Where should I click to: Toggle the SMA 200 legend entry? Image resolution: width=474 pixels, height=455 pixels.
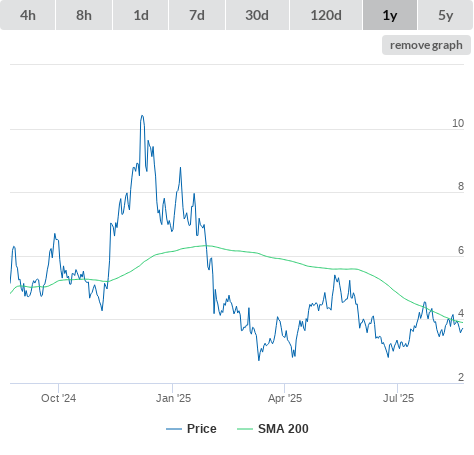(273, 429)
